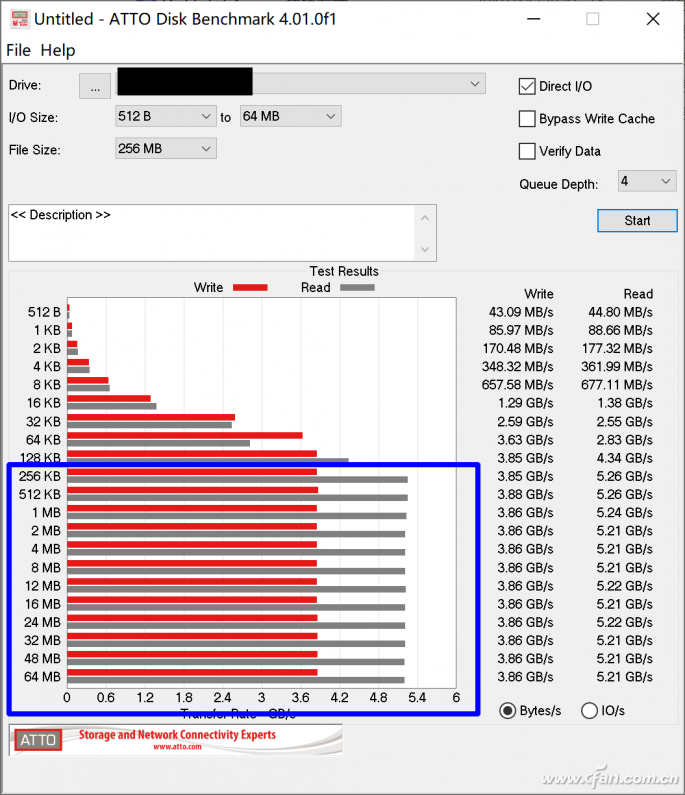Click the read value 4.34 GB/s
Image resolution: width=685 pixels, height=795 pixels.
[625, 458]
